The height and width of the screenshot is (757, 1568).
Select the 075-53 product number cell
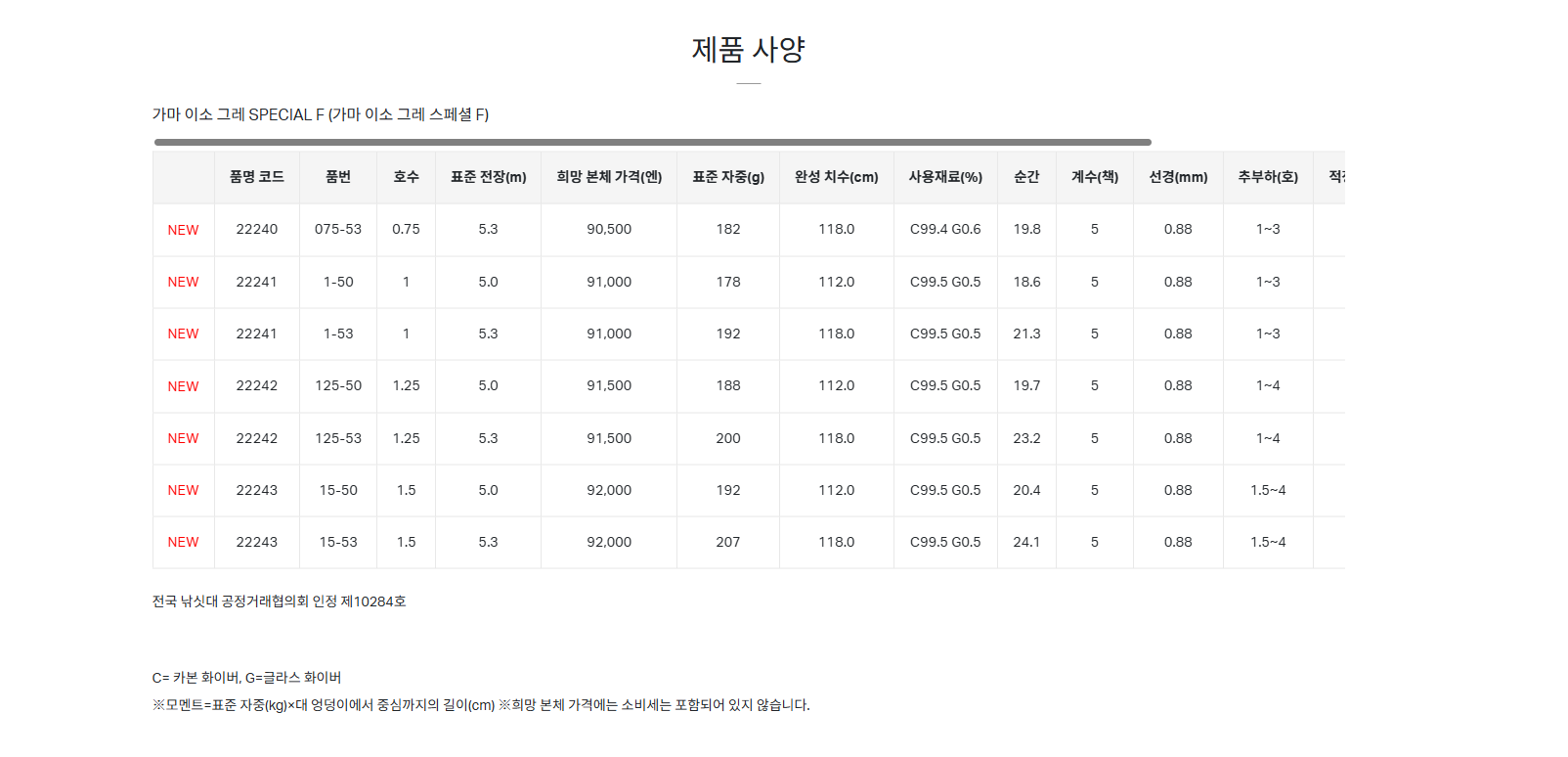click(338, 229)
